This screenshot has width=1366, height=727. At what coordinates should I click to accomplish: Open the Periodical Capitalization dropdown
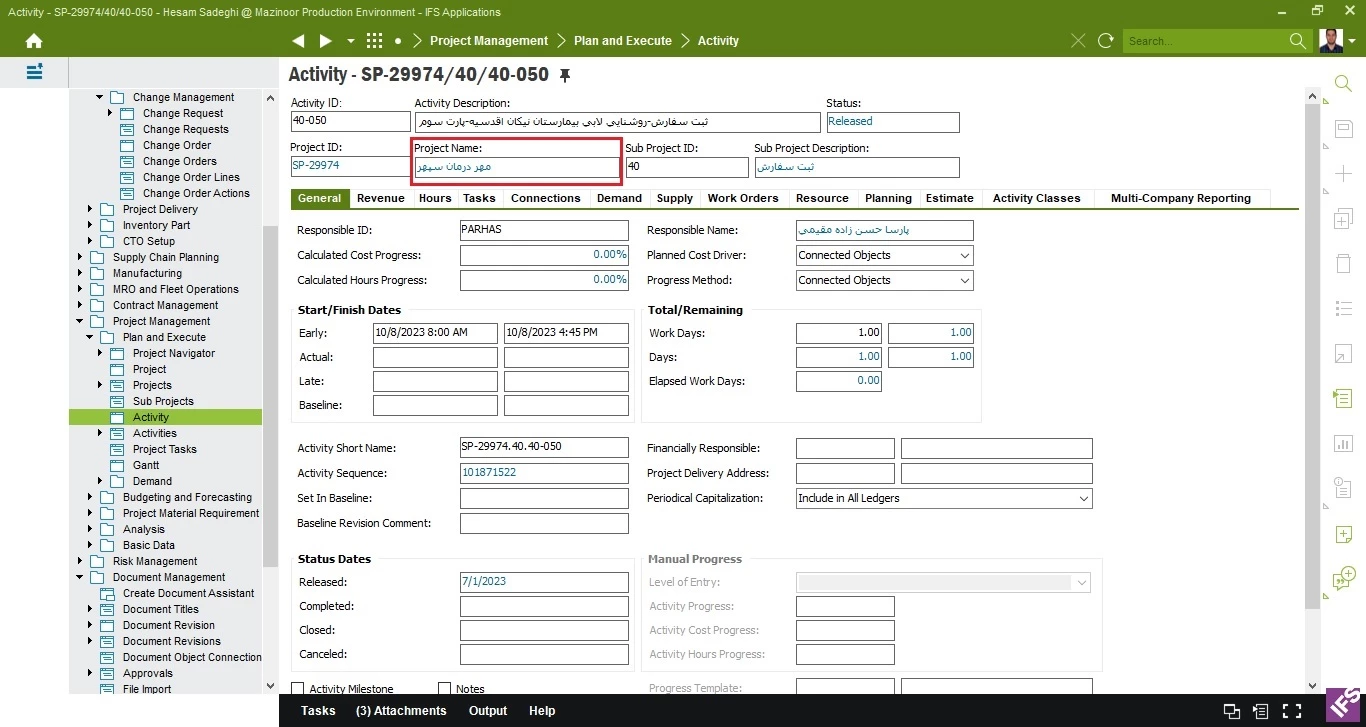1083,498
